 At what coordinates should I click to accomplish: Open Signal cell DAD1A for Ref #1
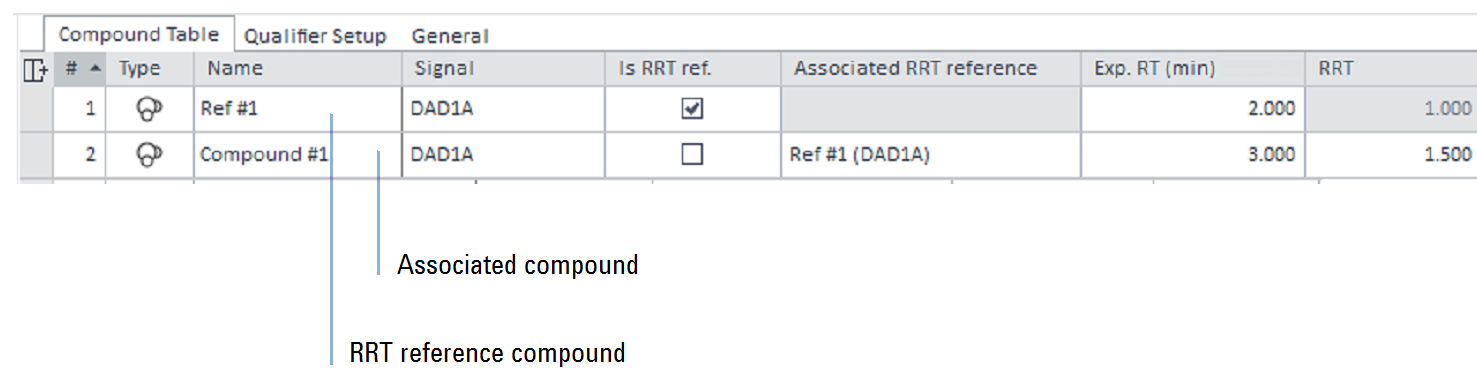click(x=503, y=109)
